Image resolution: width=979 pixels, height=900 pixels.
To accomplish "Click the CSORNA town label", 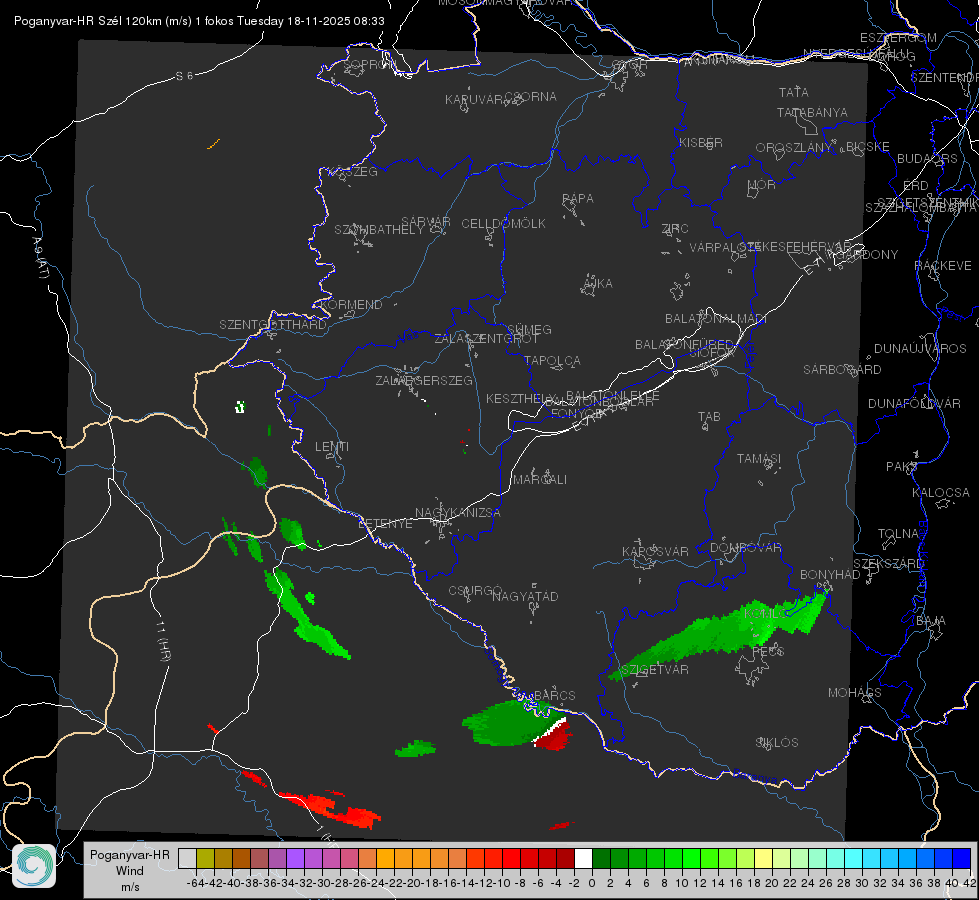I will pos(531,97).
